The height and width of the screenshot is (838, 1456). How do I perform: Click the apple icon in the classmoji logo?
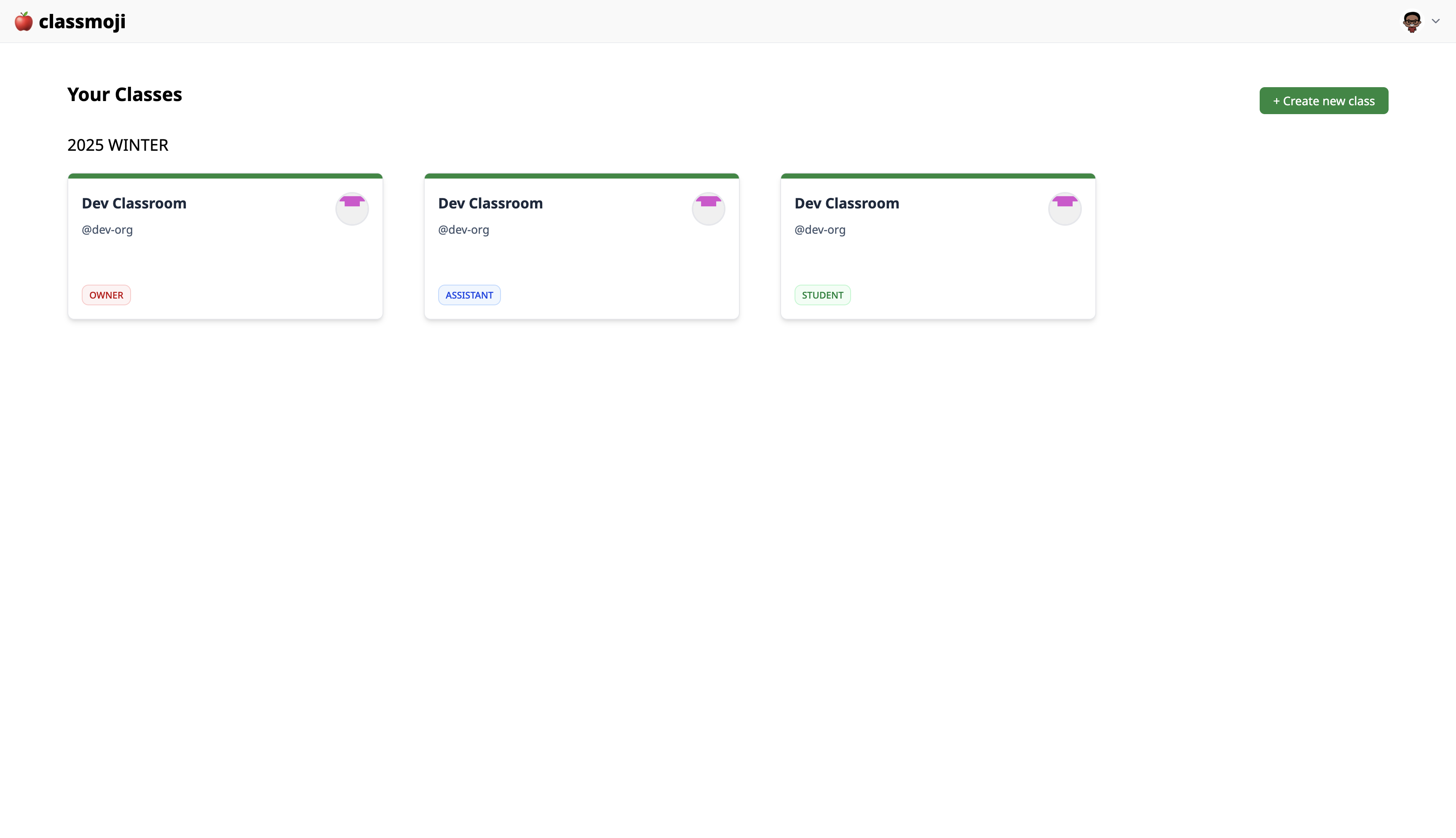tap(23, 21)
